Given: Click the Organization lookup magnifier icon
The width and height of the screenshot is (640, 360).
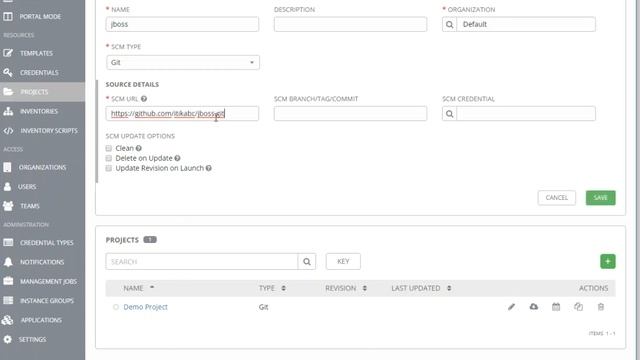Looking at the screenshot, I should (449, 24).
